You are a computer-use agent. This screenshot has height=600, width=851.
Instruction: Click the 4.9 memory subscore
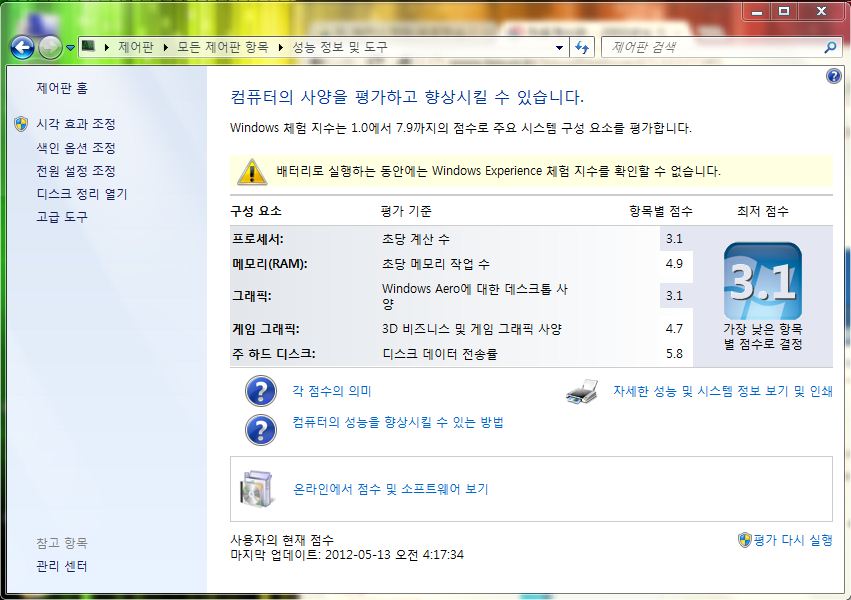pyautogui.click(x=674, y=264)
